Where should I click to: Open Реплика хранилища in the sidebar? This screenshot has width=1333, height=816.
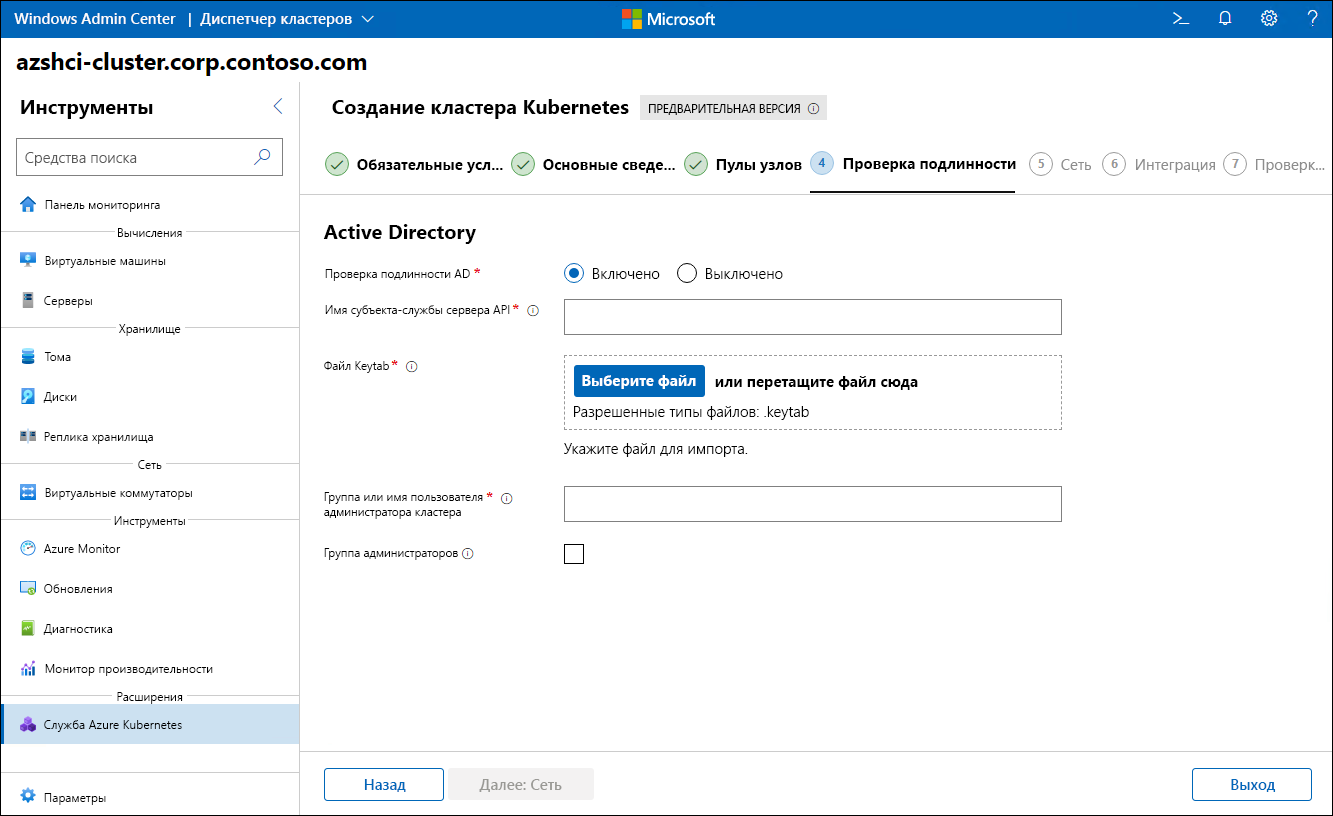coord(150,437)
